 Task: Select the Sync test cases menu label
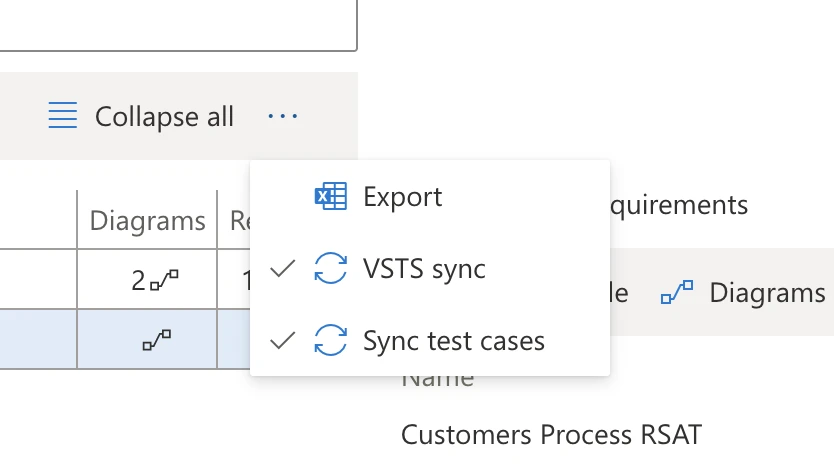[x=453, y=340]
